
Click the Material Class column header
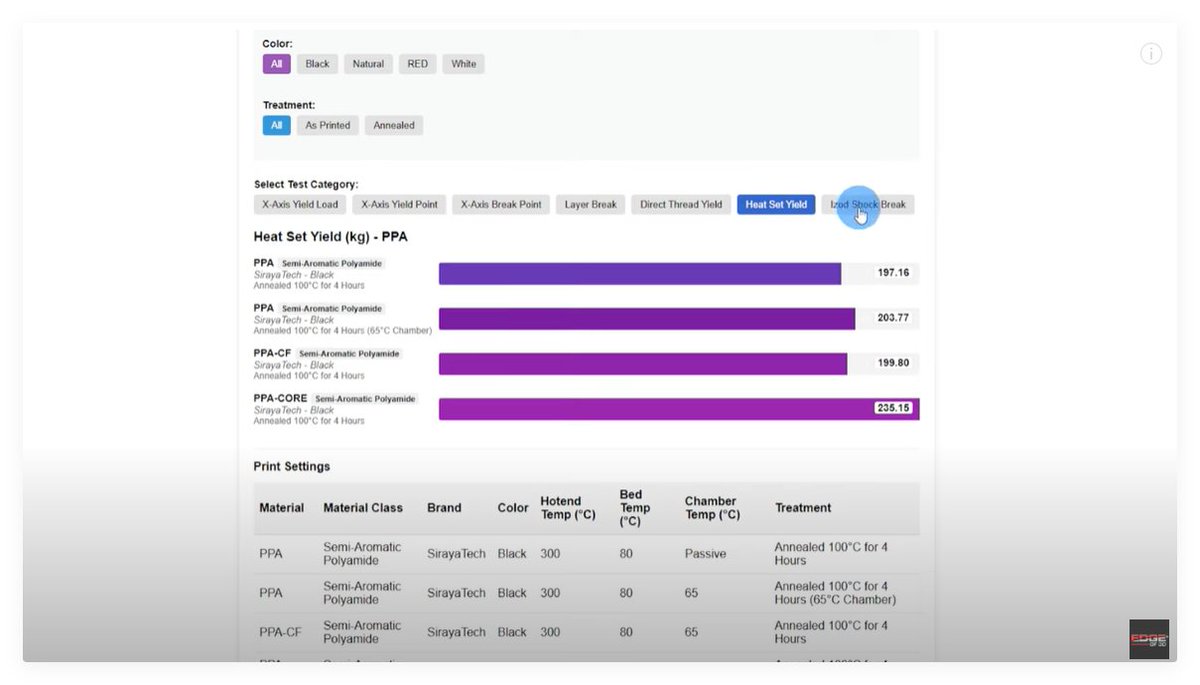[x=363, y=508]
